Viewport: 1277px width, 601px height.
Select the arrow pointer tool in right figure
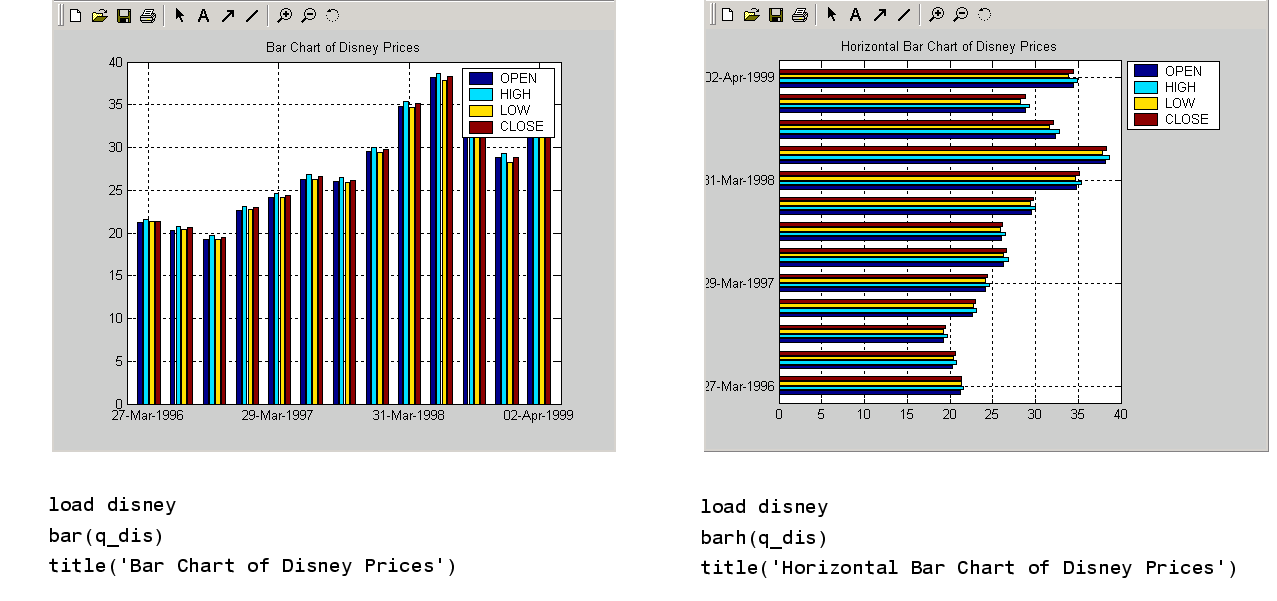click(x=832, y=14)
